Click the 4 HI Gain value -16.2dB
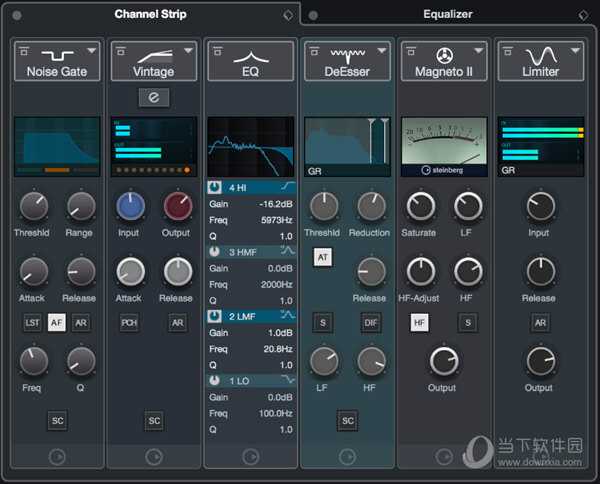Viewport: 600px width, 484px height. 276,204
